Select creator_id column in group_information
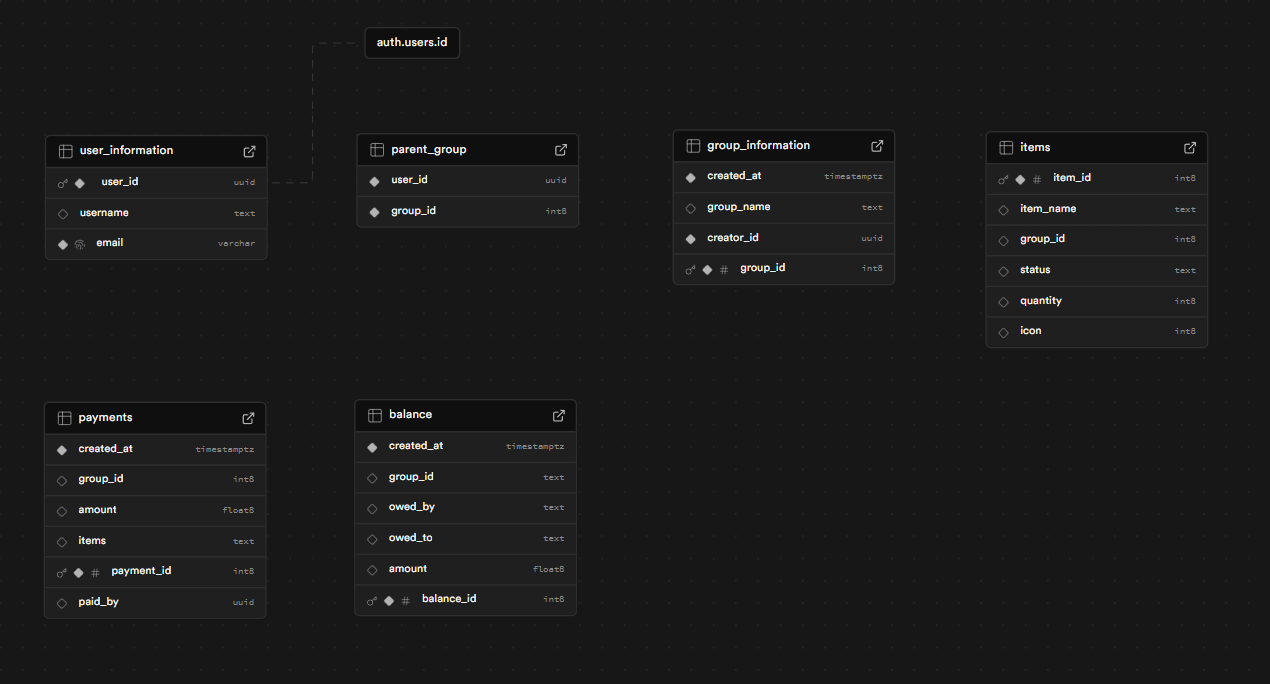 click(732, 238)
